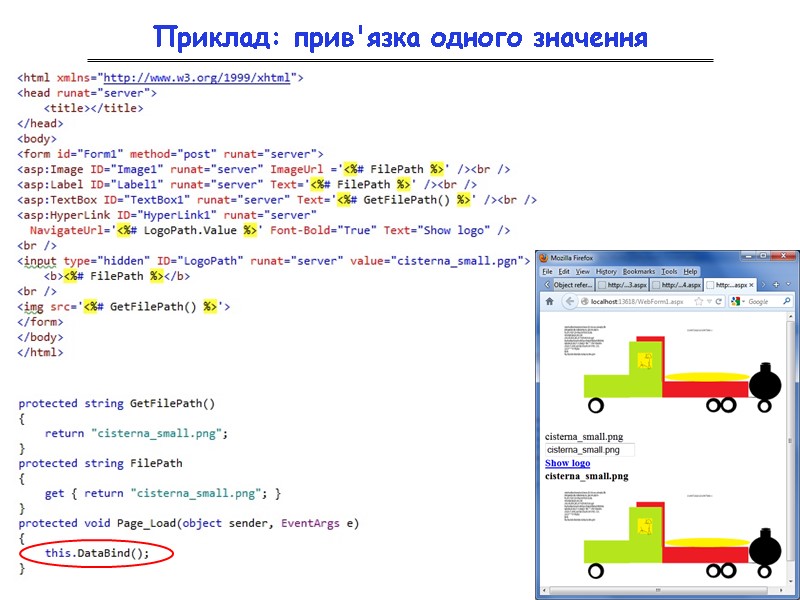The image size is (800, 600).
Task: Click the GetFilePath() method declaration
Action: point(117,404)
